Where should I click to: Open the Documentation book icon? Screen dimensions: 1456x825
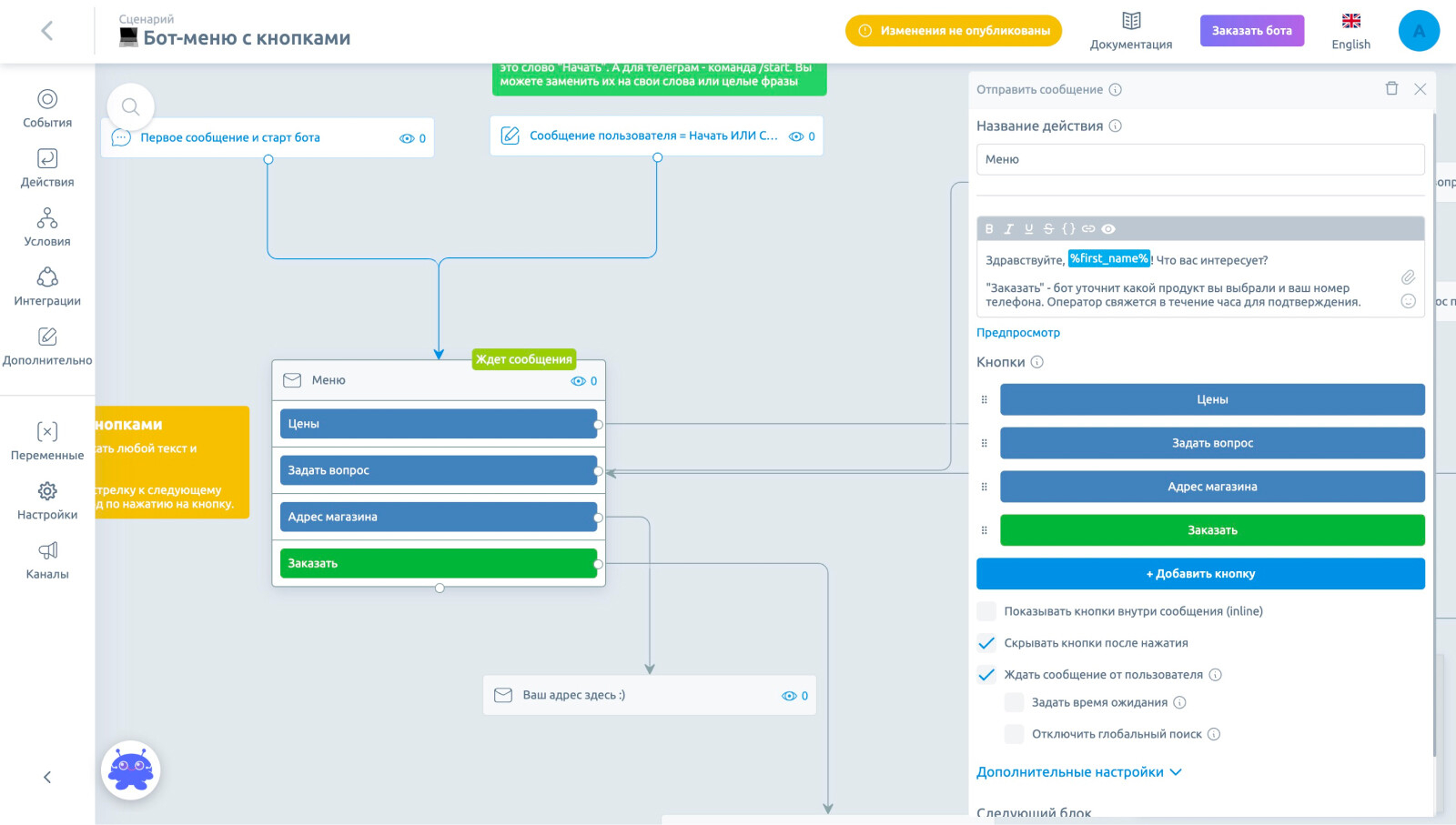(x=1131, y=22)
